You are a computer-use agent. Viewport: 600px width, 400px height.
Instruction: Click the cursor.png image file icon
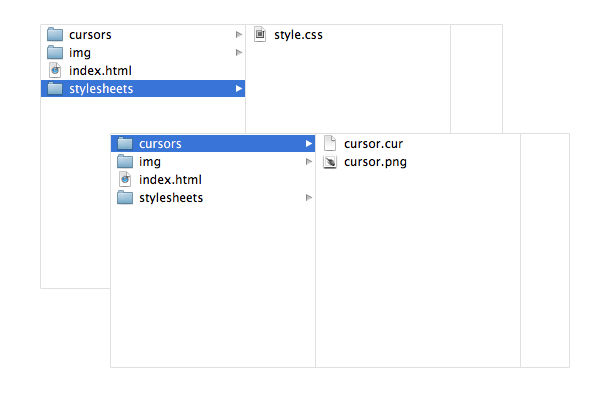tap(330, 162)
